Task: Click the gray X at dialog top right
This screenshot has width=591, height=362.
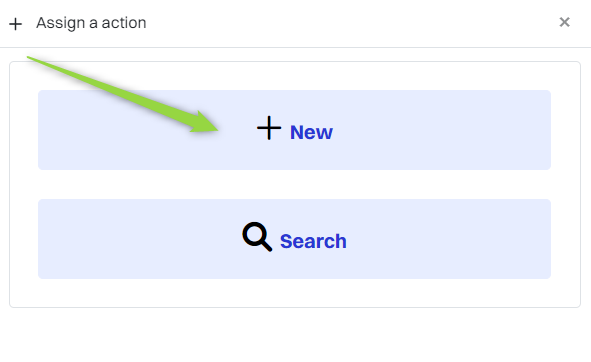Action: [564, 22]
